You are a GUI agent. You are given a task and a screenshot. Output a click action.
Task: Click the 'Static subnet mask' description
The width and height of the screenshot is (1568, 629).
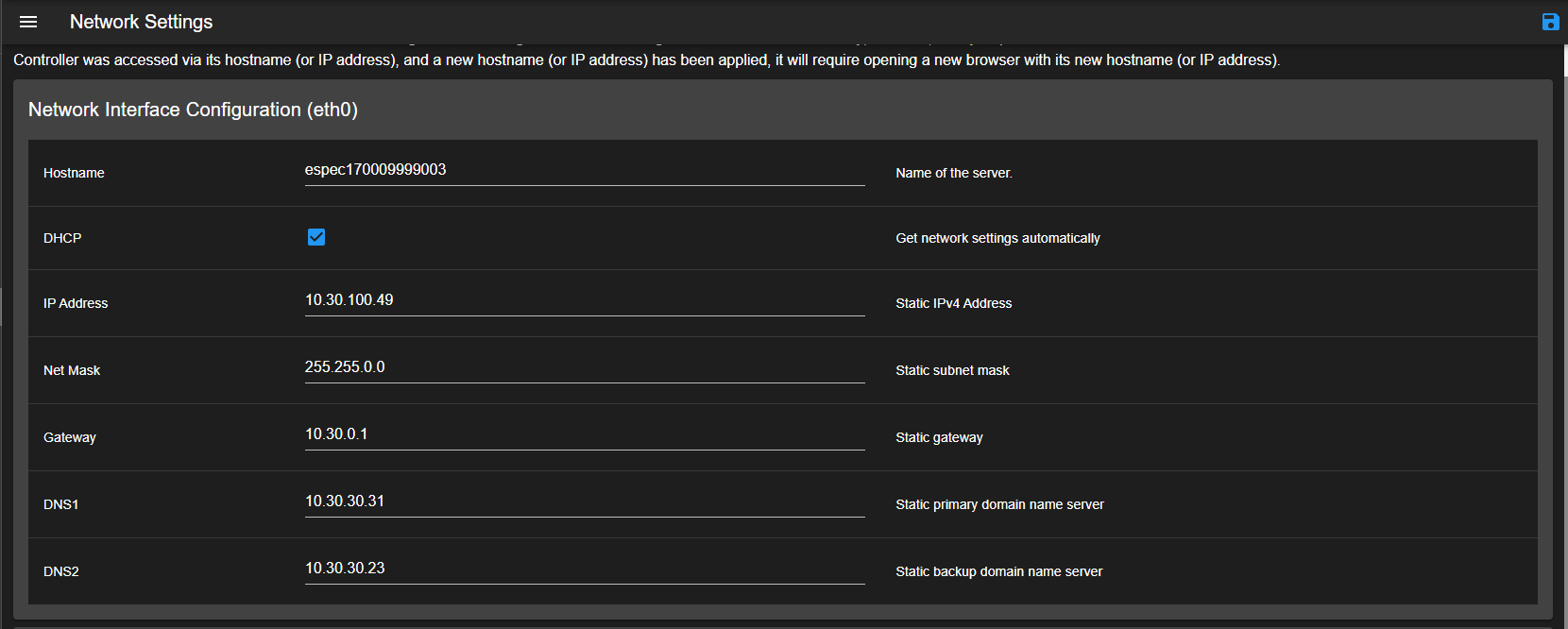[952, 370]
